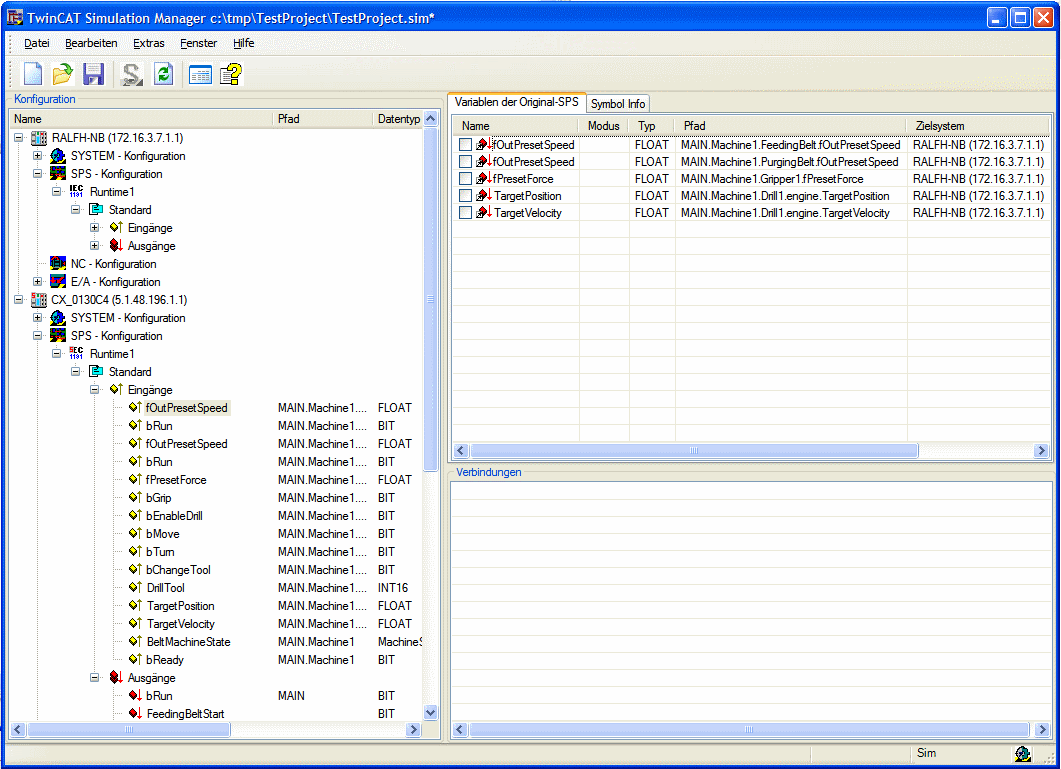Click the IEC Runtime1 icon under RALFH-NB
The image size is (1061, 769).
(x=76, y=192)
